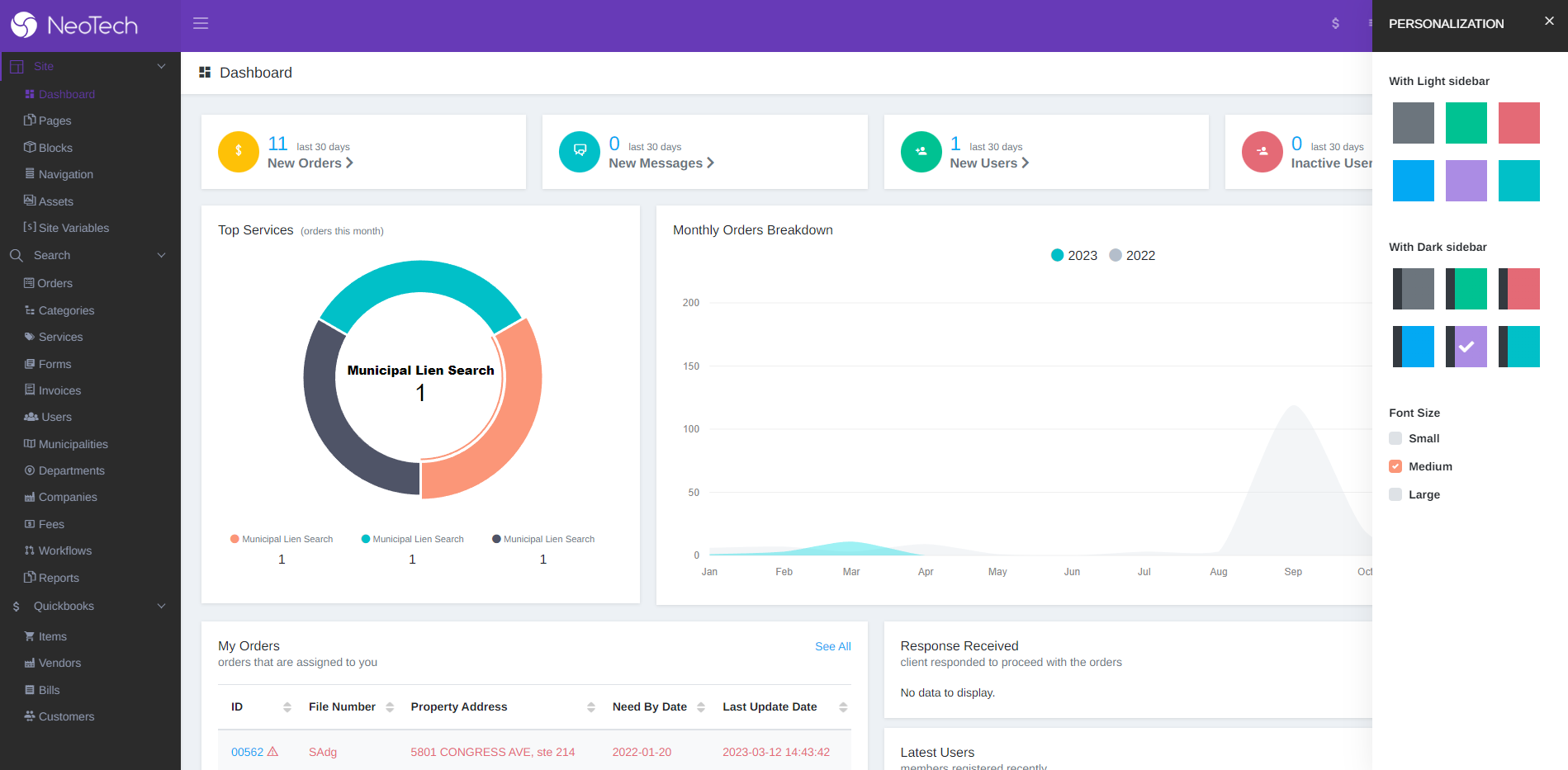Image resolution: width=1568 pixels, height=770 pixels.
Task: Toggle the hamburger sidebar menu
Action: (x=201, y=23)
